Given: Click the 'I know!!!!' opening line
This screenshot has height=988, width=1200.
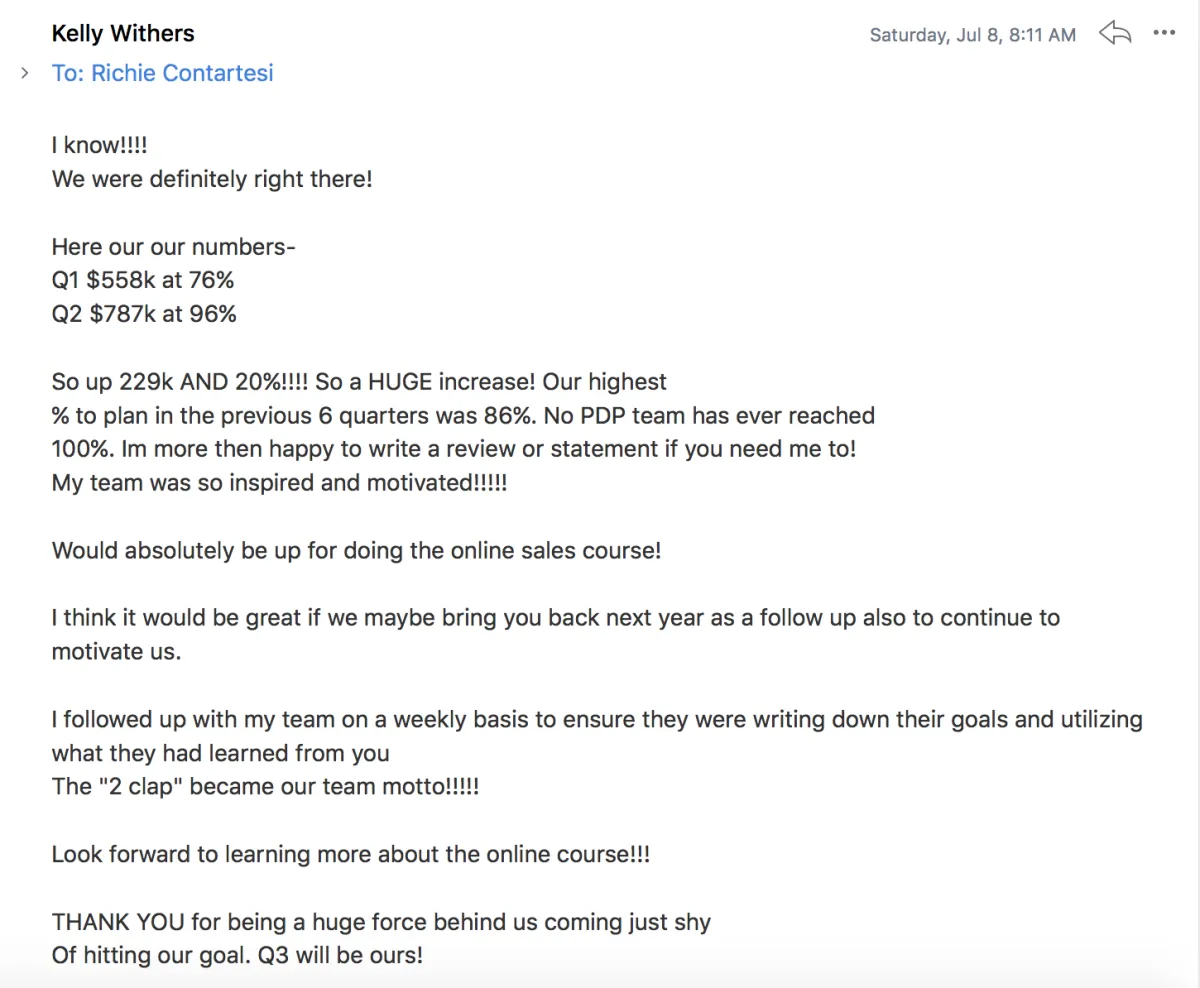Looking at the screenshot, I should click(99, 145).
